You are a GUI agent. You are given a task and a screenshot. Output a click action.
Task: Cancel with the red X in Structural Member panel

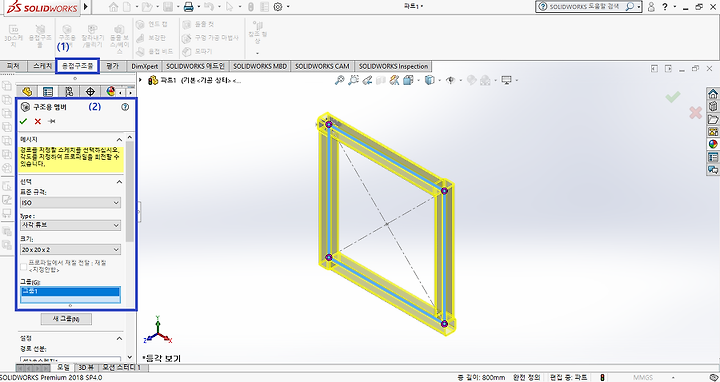click(38, 121)
